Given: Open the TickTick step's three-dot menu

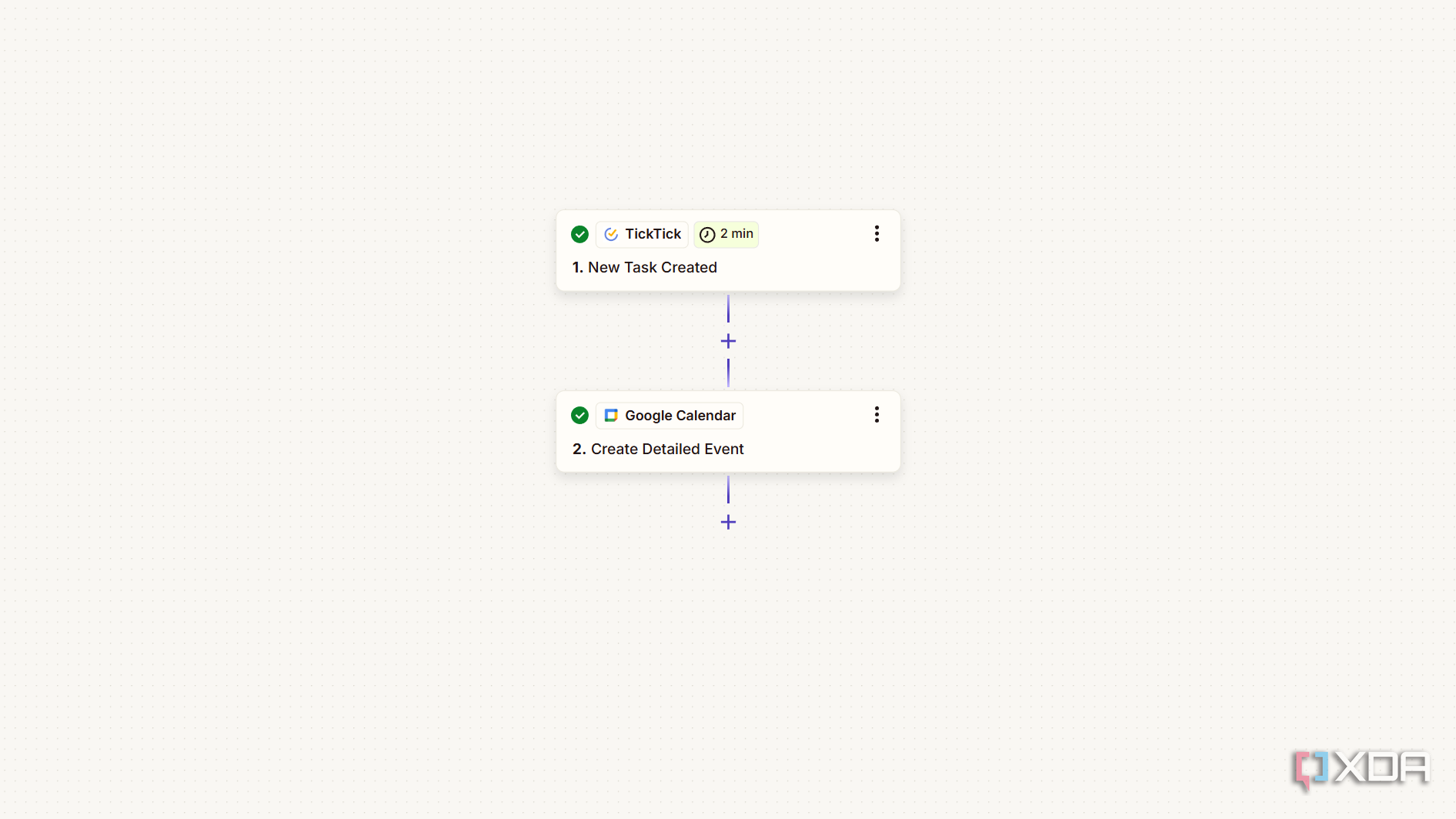Looking at the screenshot, I should pos(877,234).
